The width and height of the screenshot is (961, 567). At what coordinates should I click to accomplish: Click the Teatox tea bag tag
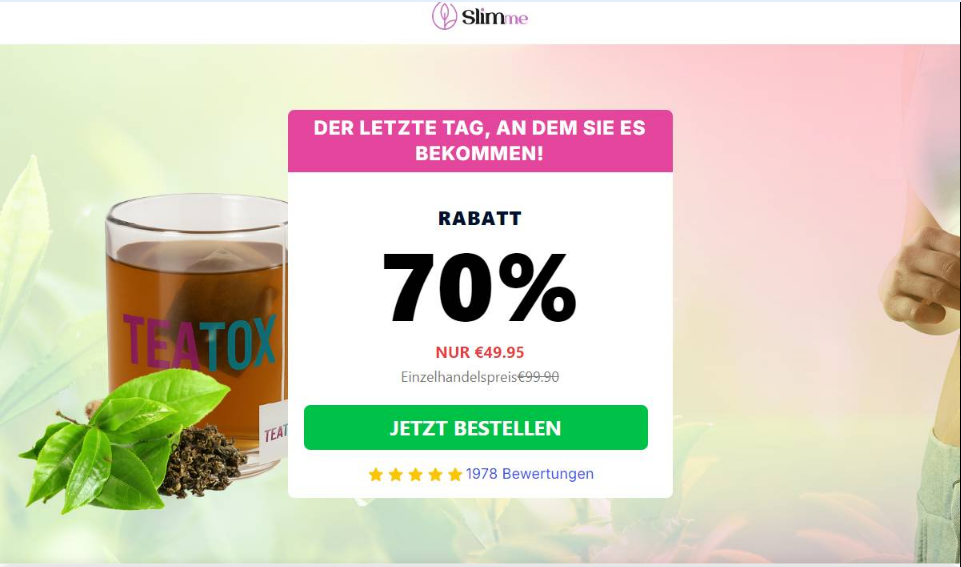coord(273,433)
